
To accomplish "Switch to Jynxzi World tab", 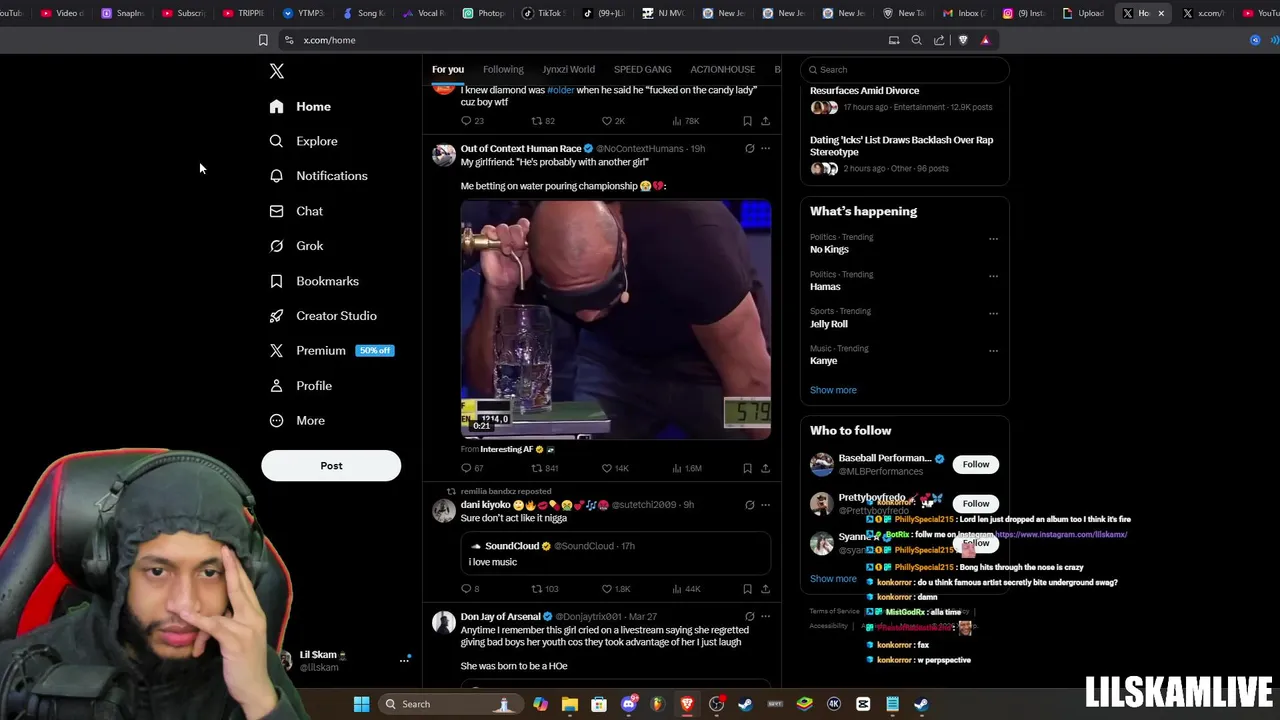I will [568, 69].
